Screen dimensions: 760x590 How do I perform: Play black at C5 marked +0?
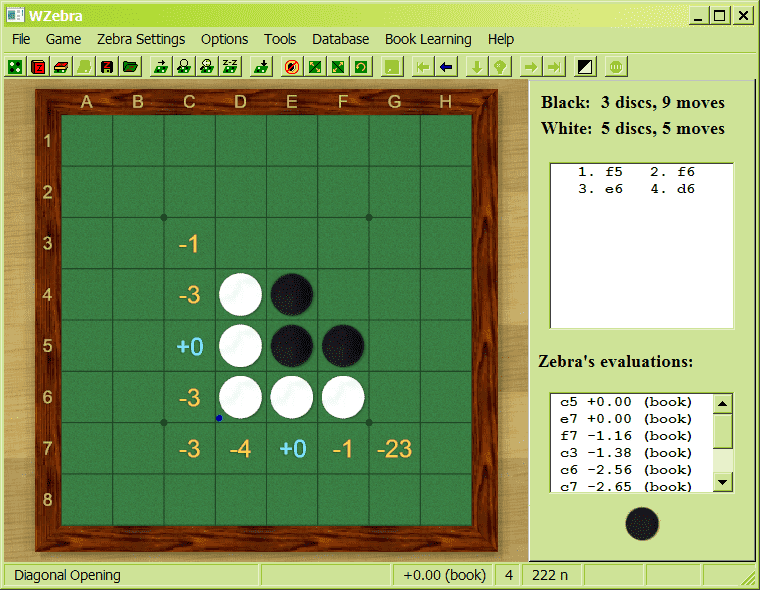click(x=190, y=346)
